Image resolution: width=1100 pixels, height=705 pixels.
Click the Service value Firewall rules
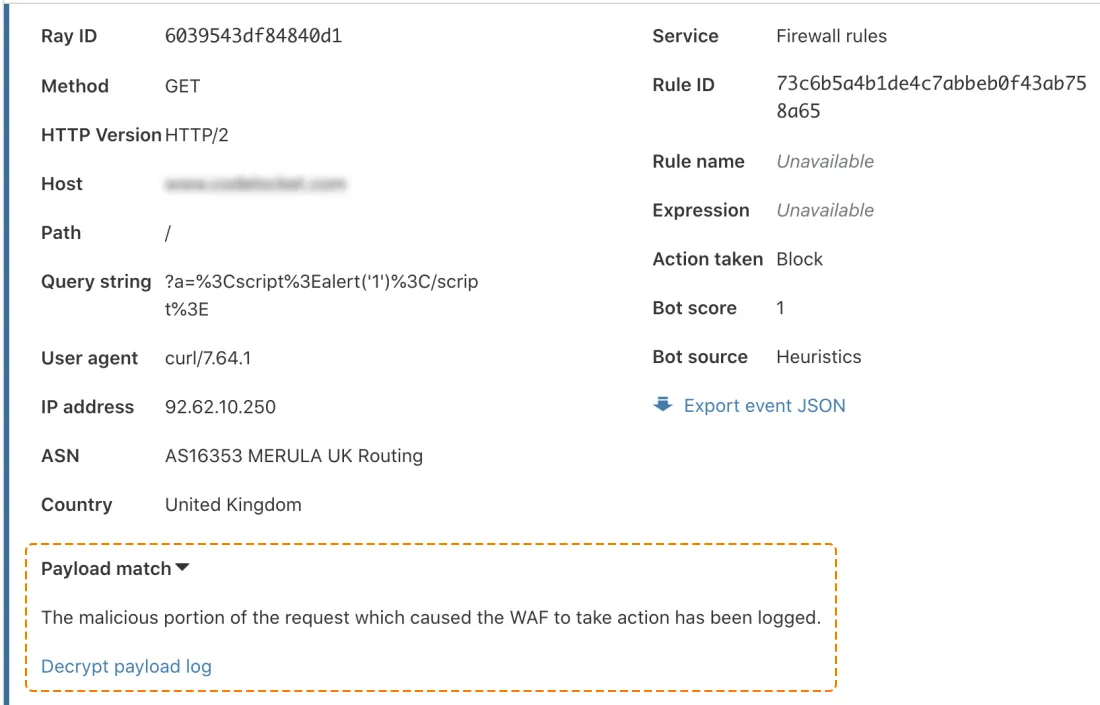click(x=832, y=36)
